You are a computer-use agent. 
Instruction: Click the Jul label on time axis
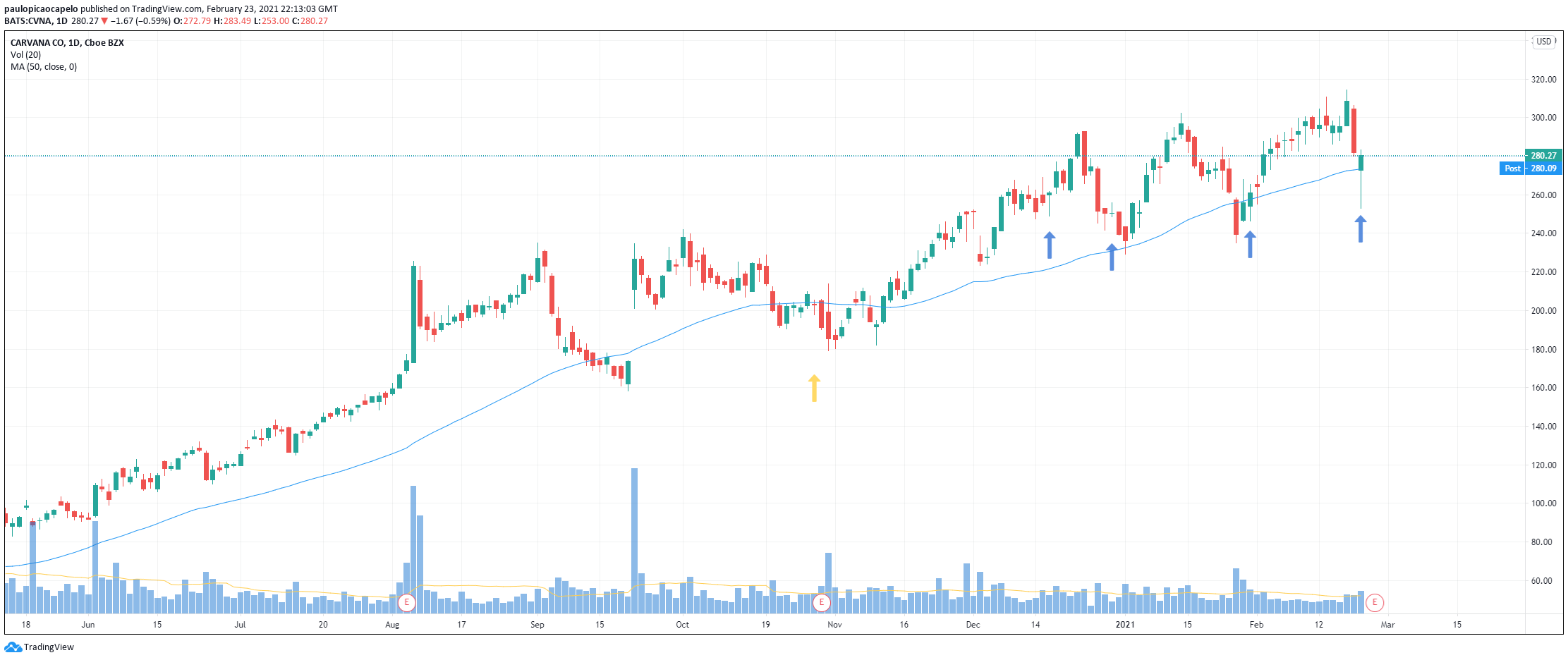click(241, 625)
